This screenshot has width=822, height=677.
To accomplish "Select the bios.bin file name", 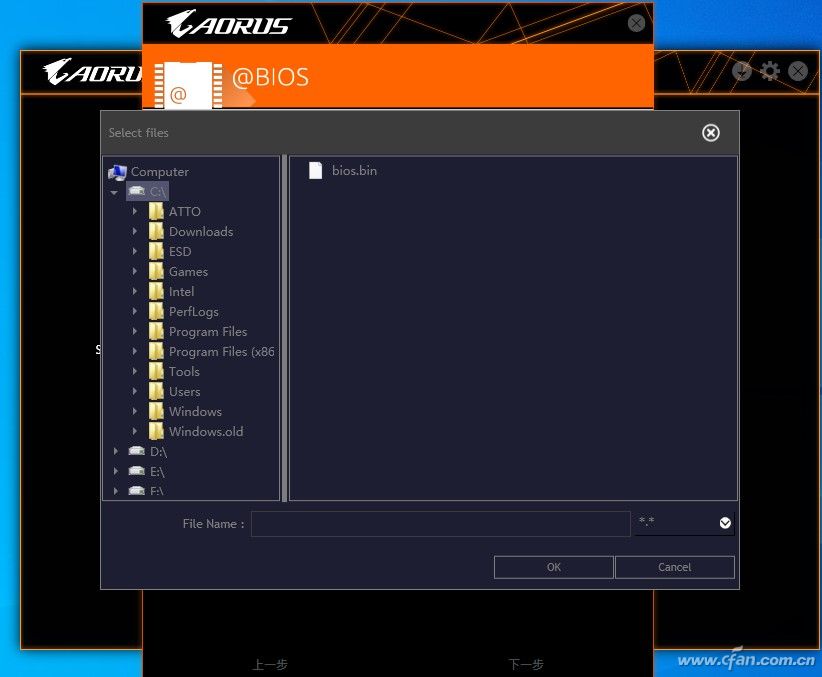I will 354,170.
